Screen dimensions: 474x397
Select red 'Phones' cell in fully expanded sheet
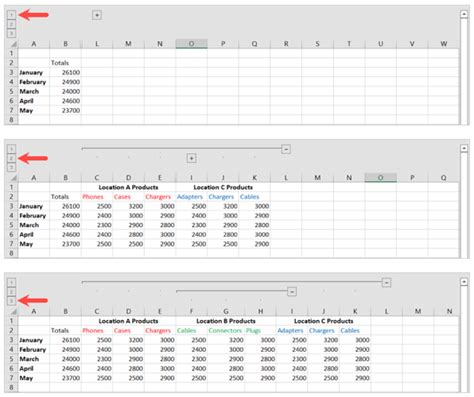click(x=97, y=331)
